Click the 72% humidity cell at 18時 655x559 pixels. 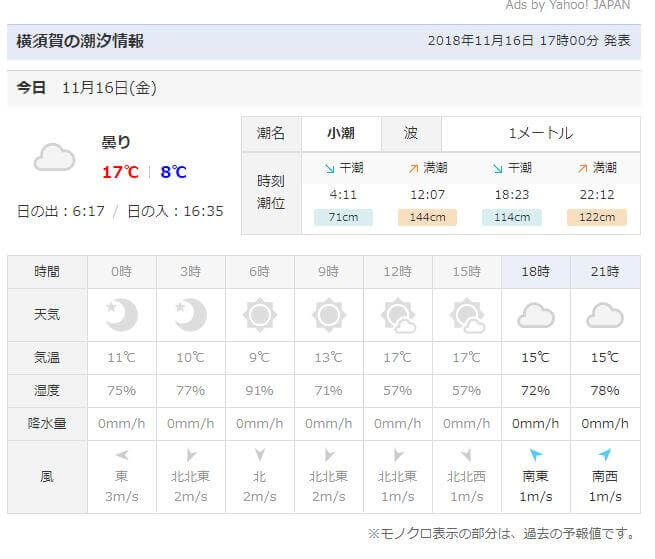pos(536,391)
